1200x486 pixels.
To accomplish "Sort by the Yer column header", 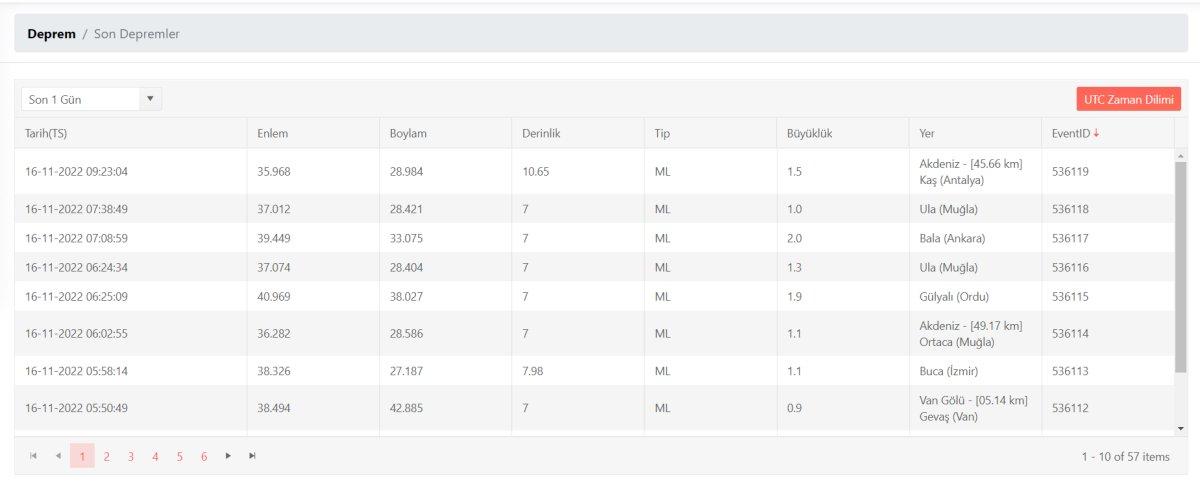I will pos(927,133).
